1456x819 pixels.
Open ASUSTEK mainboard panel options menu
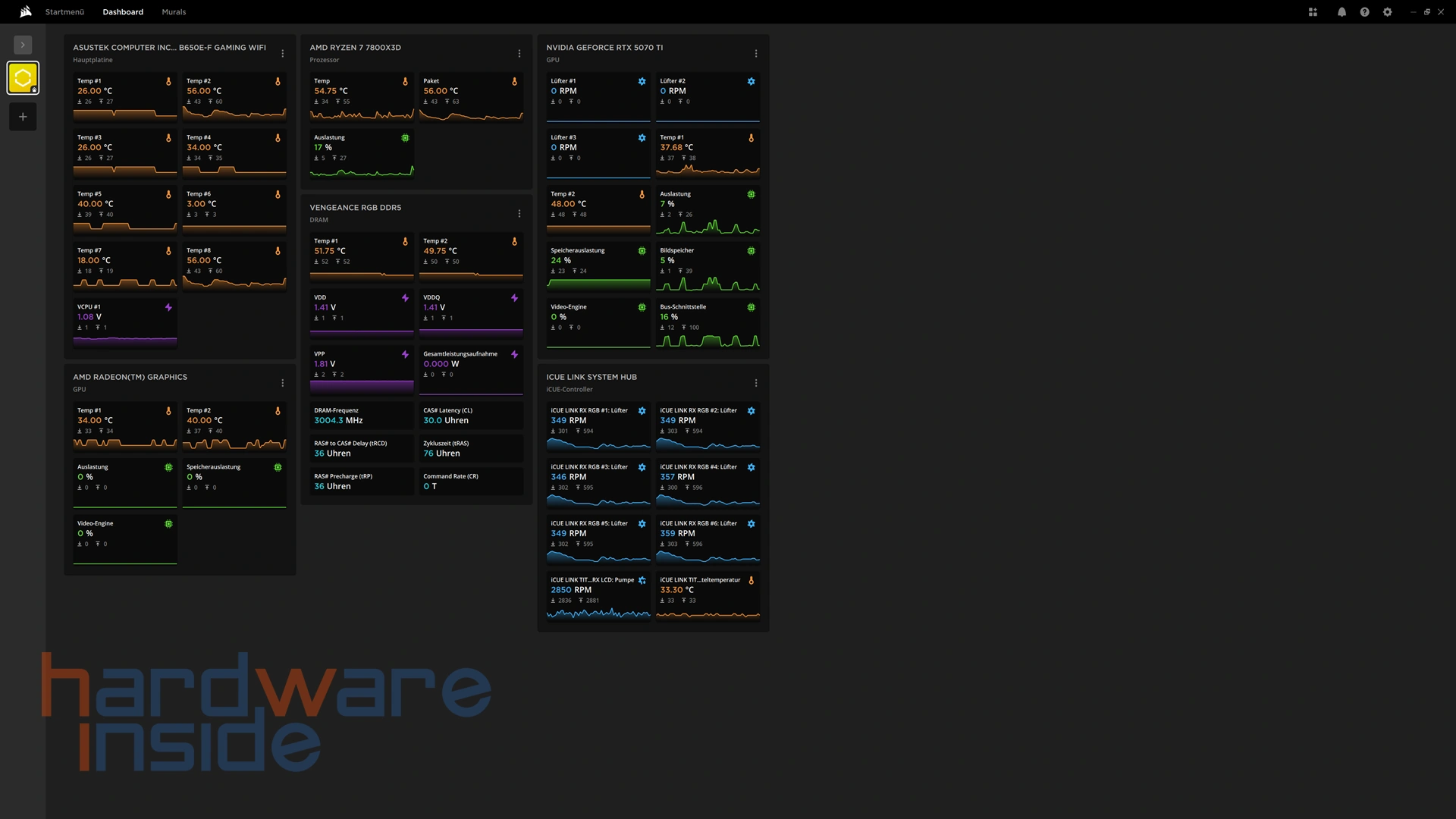pos(283,54)
